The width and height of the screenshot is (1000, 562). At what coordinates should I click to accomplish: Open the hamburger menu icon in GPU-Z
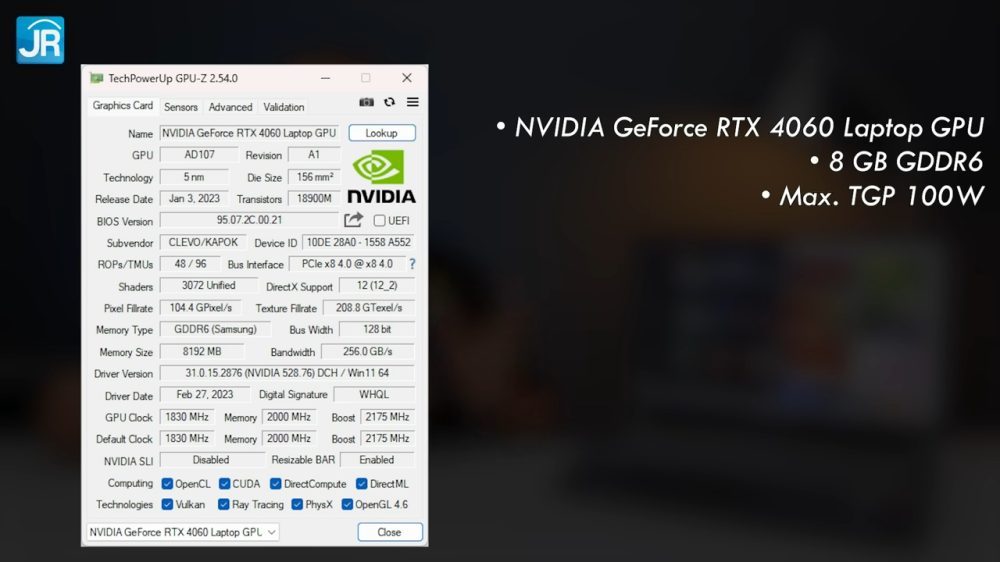[x=413, y=102]
